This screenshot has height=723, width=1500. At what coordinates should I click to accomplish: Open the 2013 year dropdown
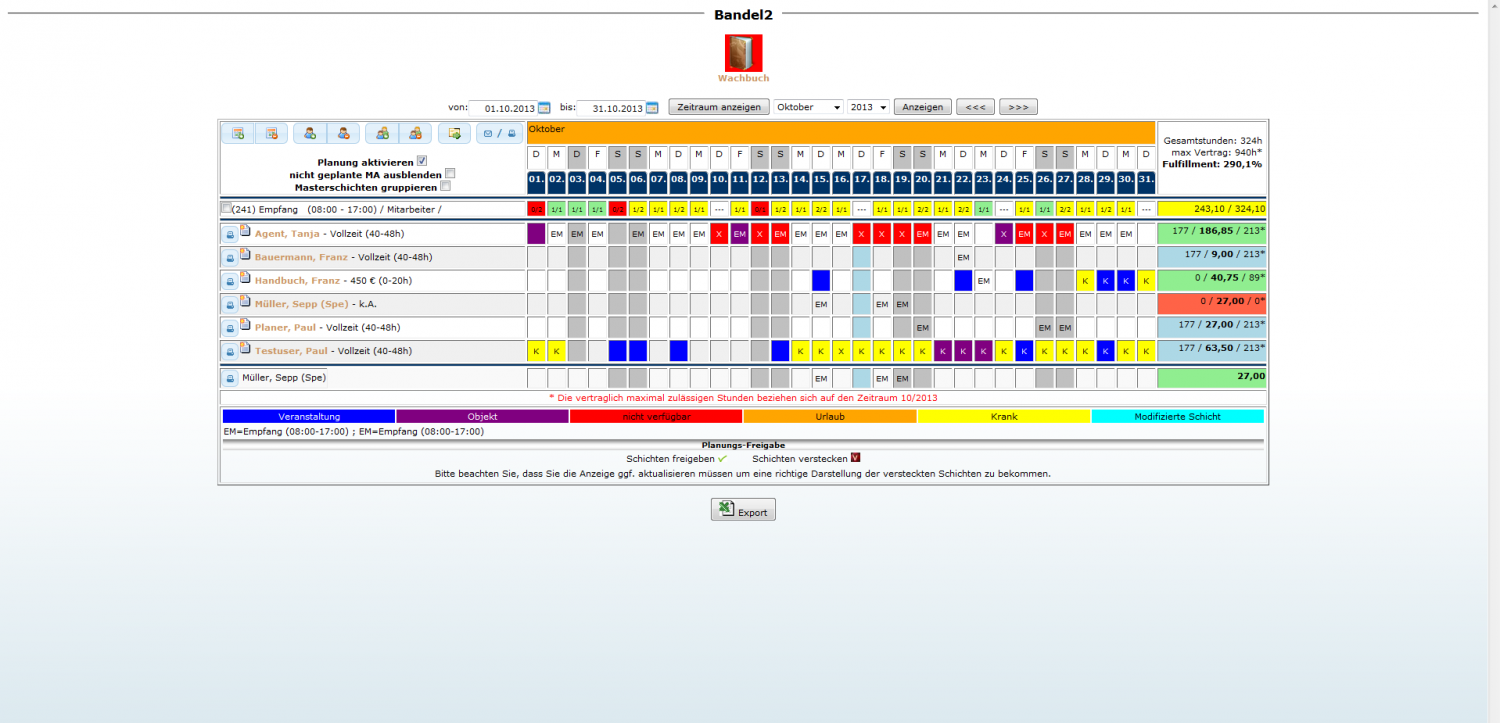868,107
